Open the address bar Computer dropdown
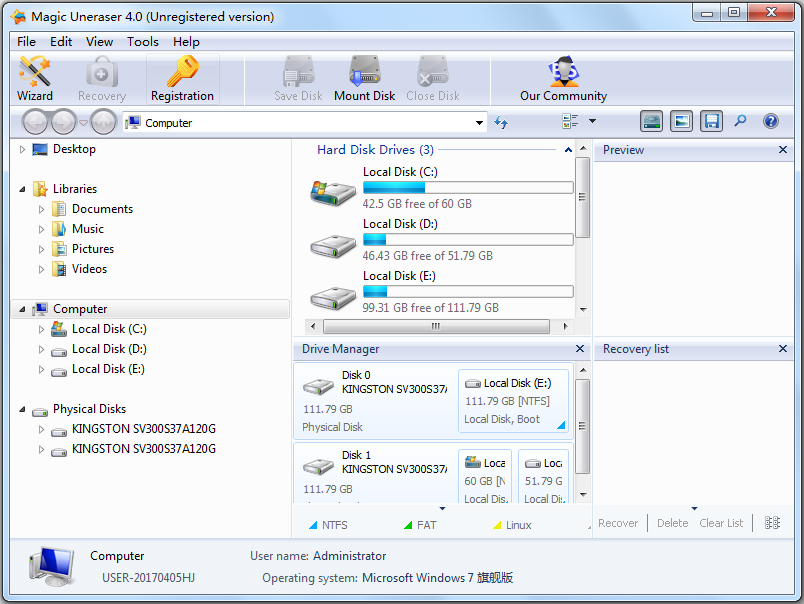This screenshot has height=604, width=804. 479,123
